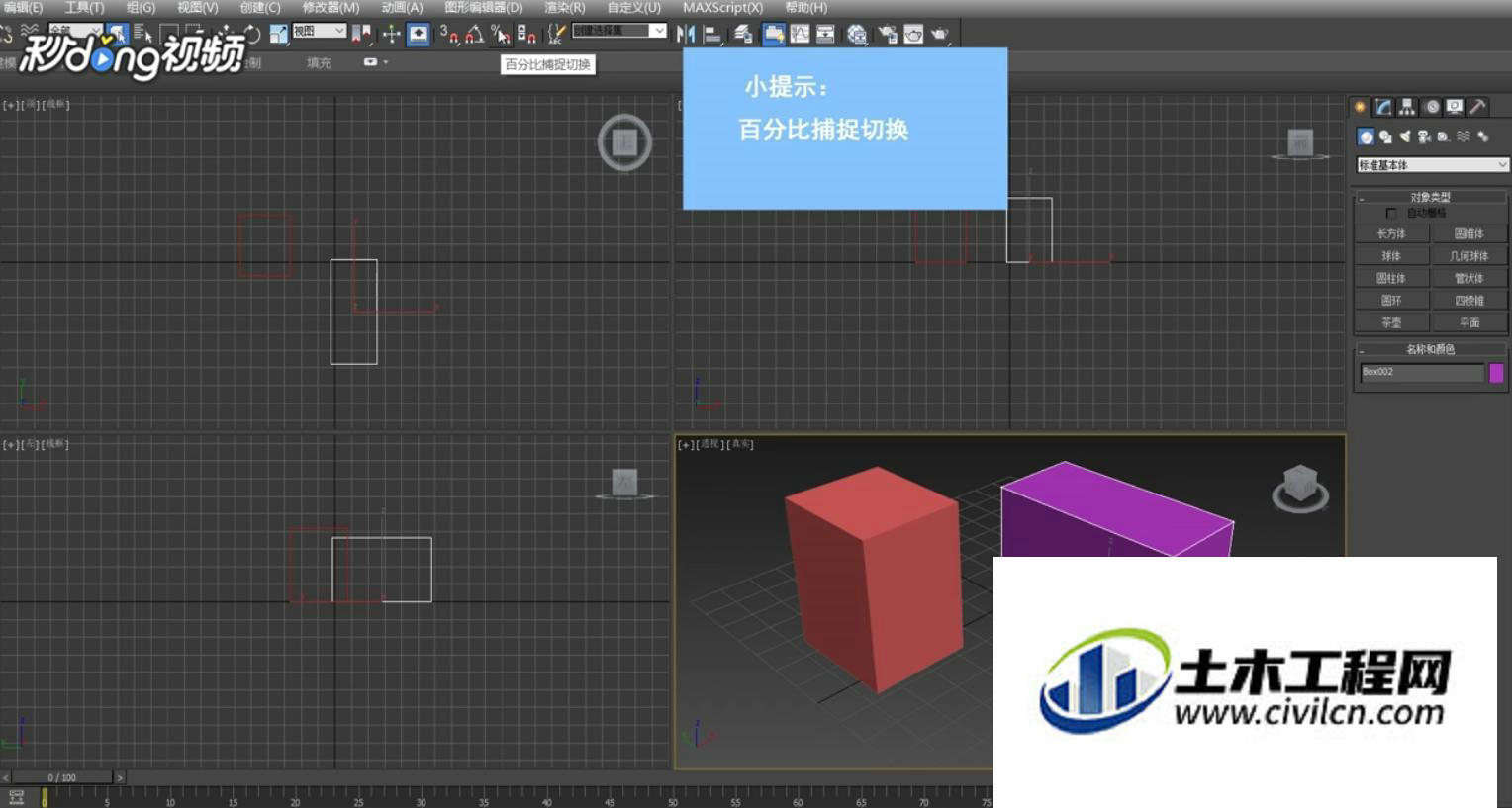Open the 修改器(M) menu
Image resolution: width=1512 pixels, height=808 pixels.
(331, 7)
